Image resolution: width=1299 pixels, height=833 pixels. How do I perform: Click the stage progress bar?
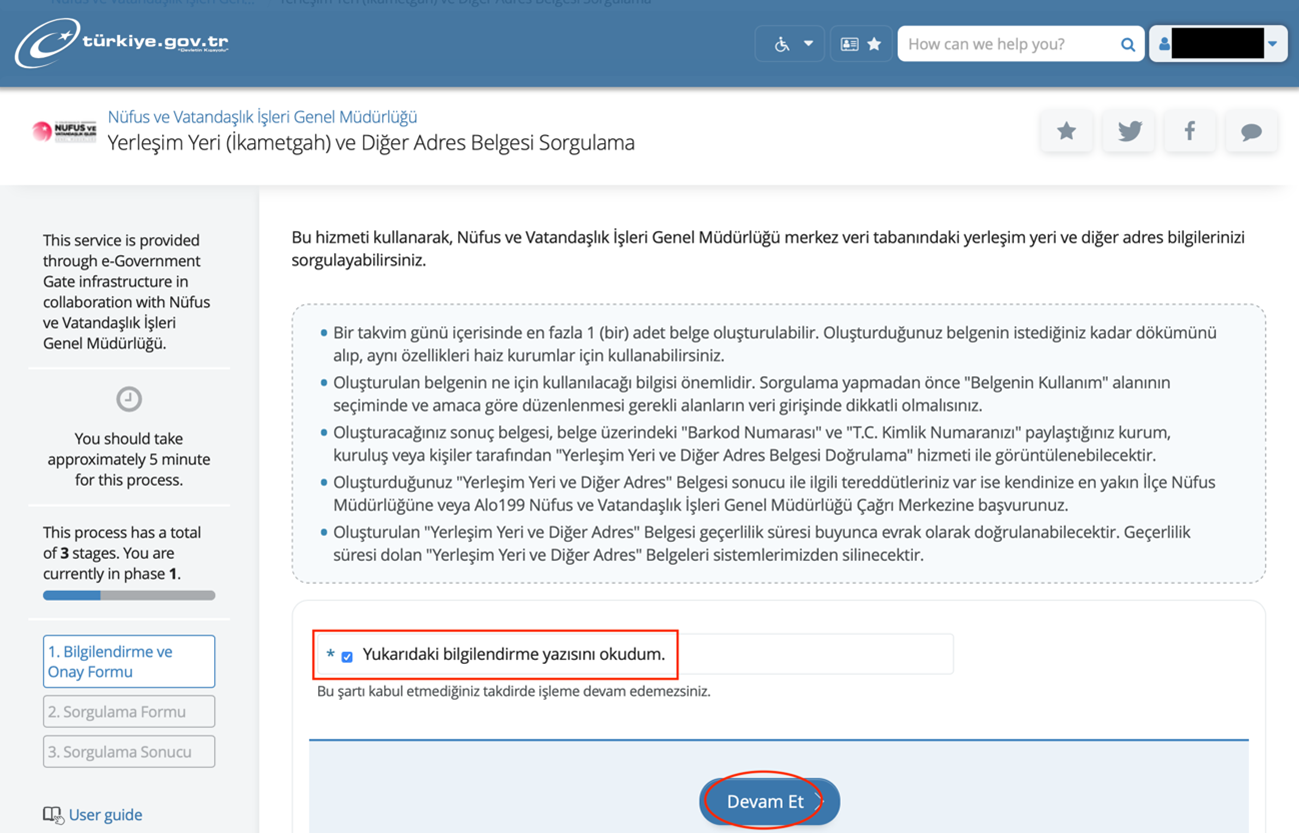click(129, 595)
